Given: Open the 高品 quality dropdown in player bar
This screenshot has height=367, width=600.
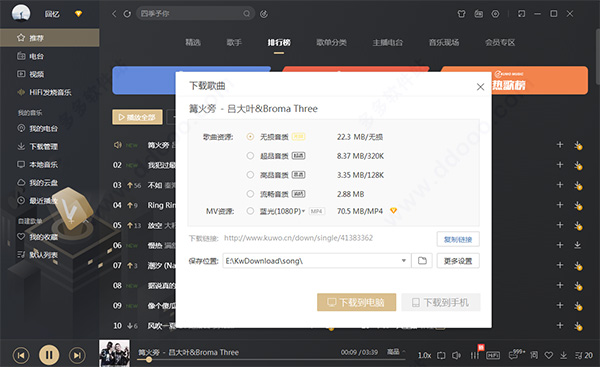Looking at the screenshot, I should pos(396,352).
